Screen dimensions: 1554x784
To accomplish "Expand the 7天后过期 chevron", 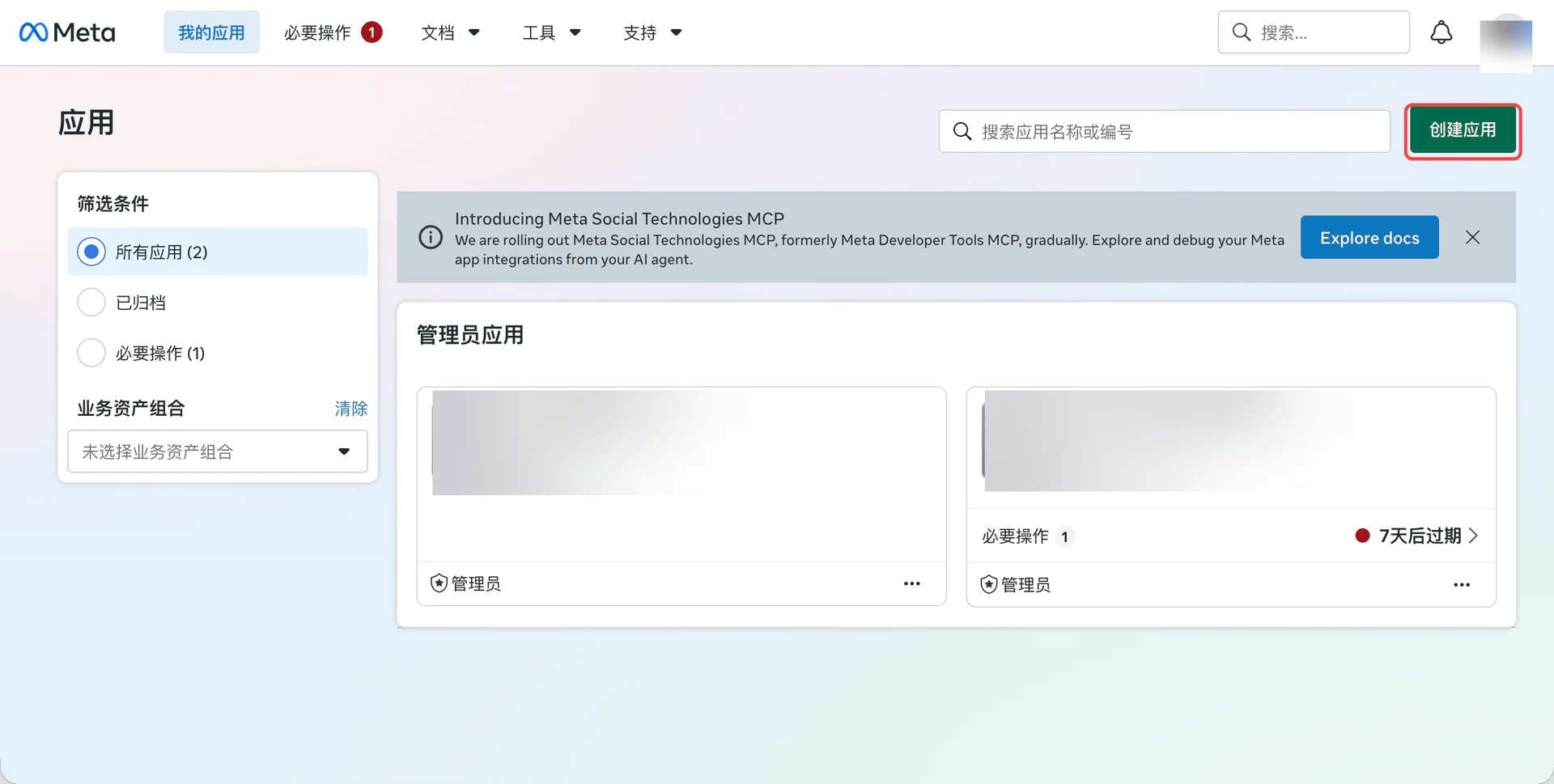I will tap(1473, 536).
